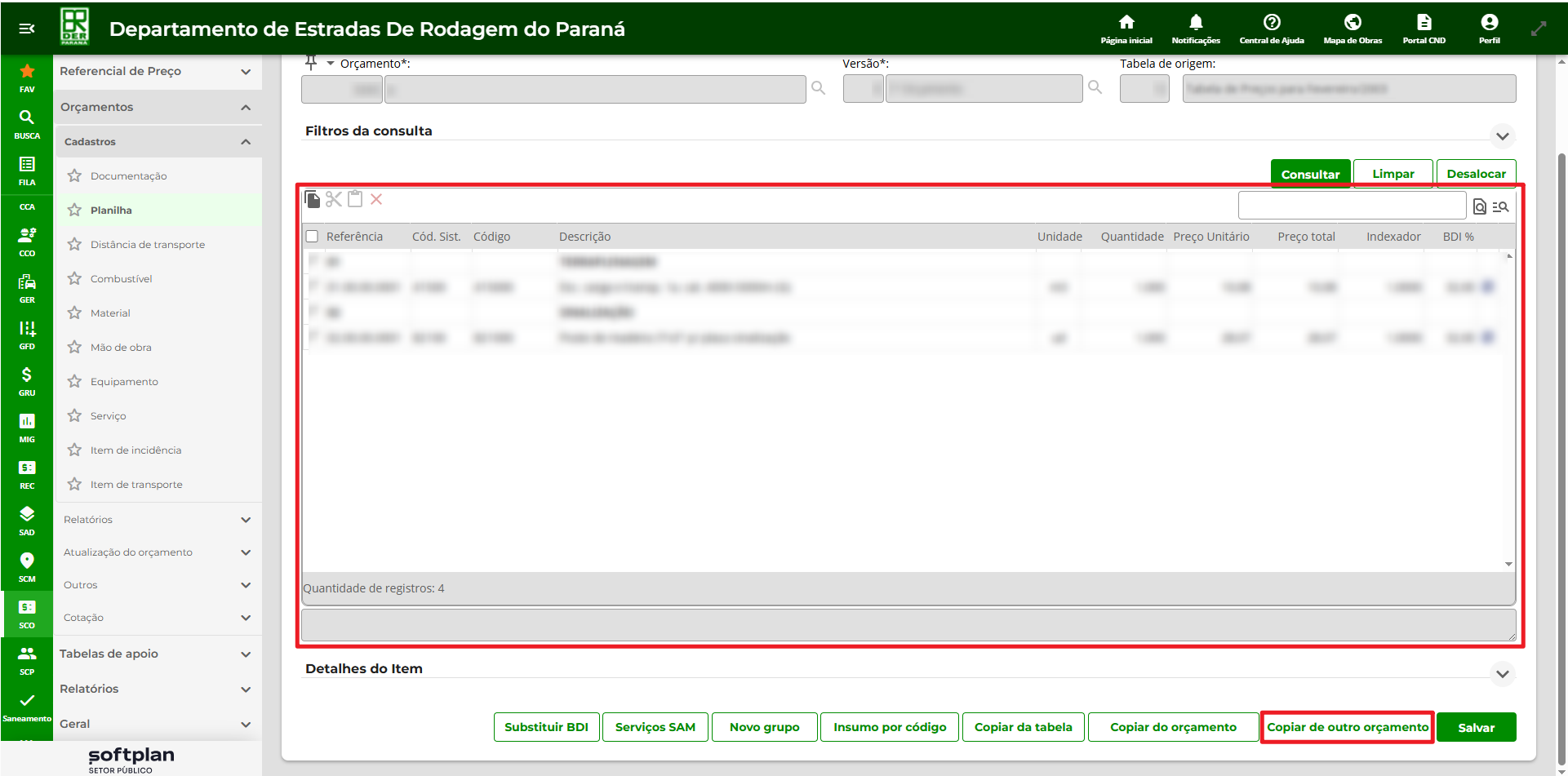This screenshot has width=1568, height=776.
Task: Click the advanced search list icon in grid
Action: tap(1500, 206)
